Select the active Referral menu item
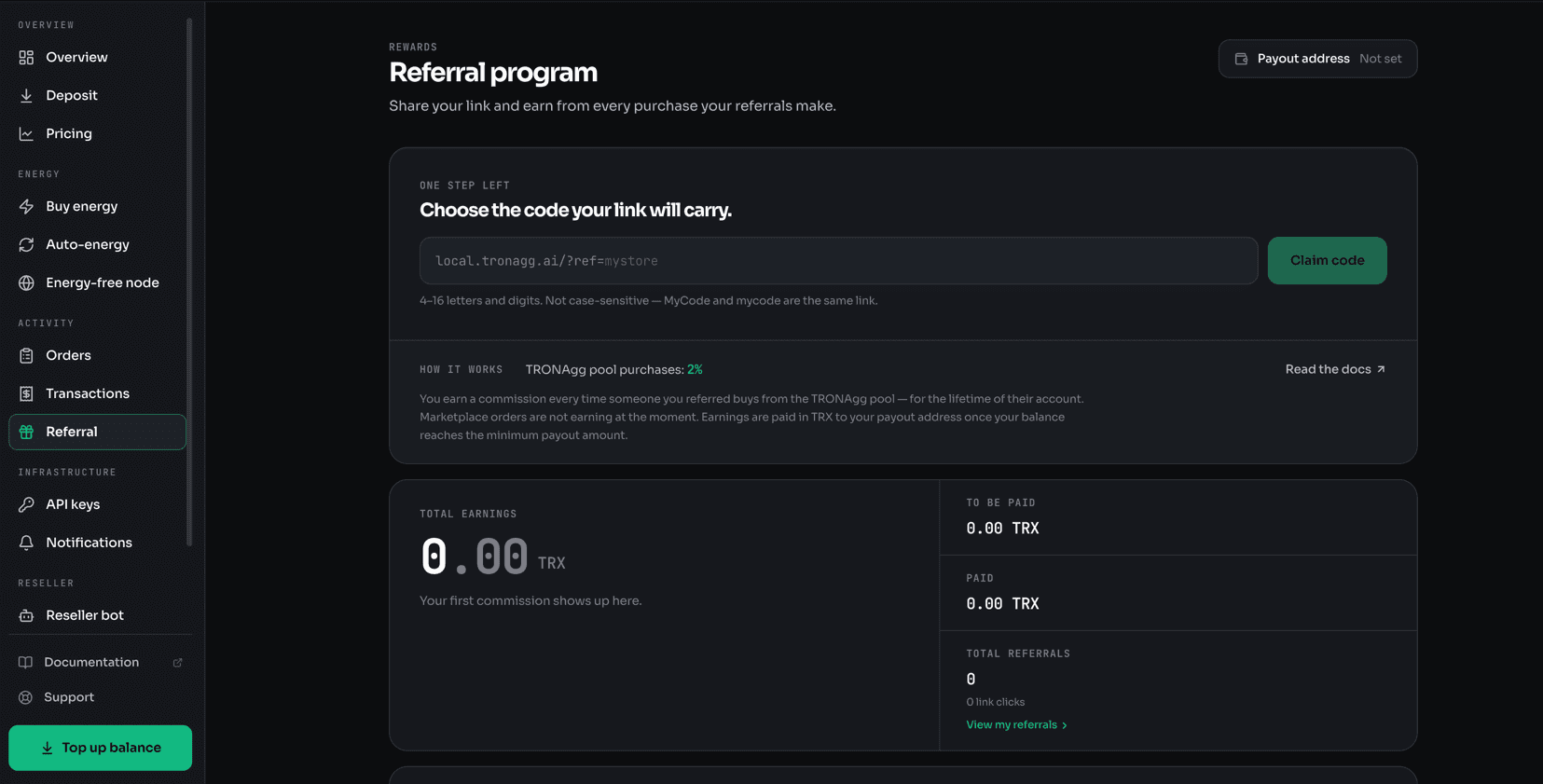Viewport: 1543px width, 784px height. (x=97, y=433)
